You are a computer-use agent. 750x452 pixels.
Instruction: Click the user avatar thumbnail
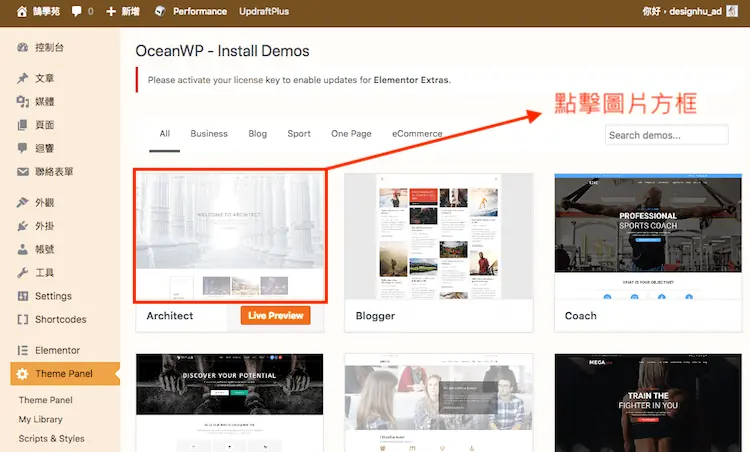point(732,11)
